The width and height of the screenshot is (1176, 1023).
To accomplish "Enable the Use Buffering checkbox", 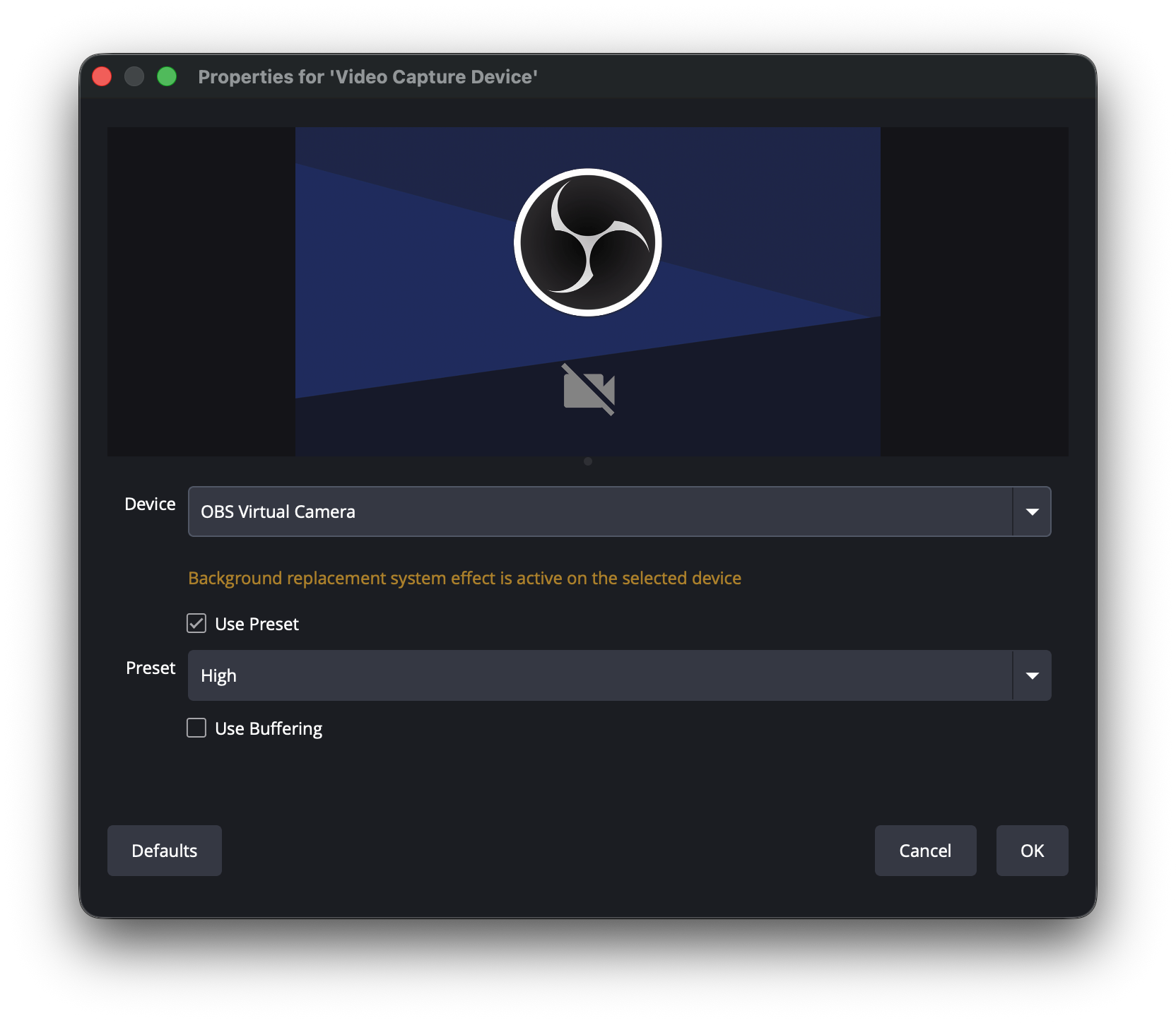I will pyautogui.click(x=196, y=728).
